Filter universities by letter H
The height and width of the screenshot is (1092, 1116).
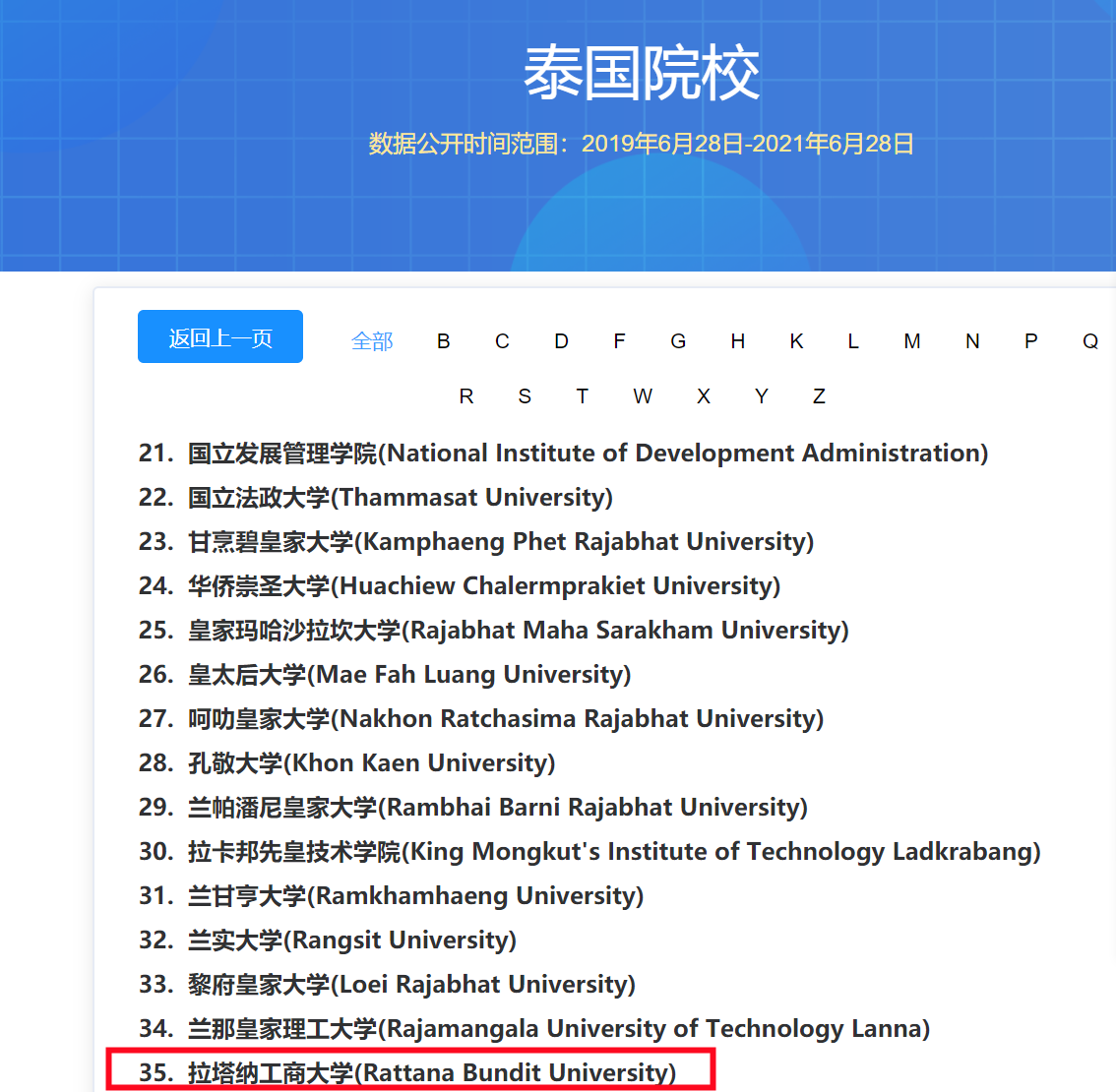pos(737,341)
